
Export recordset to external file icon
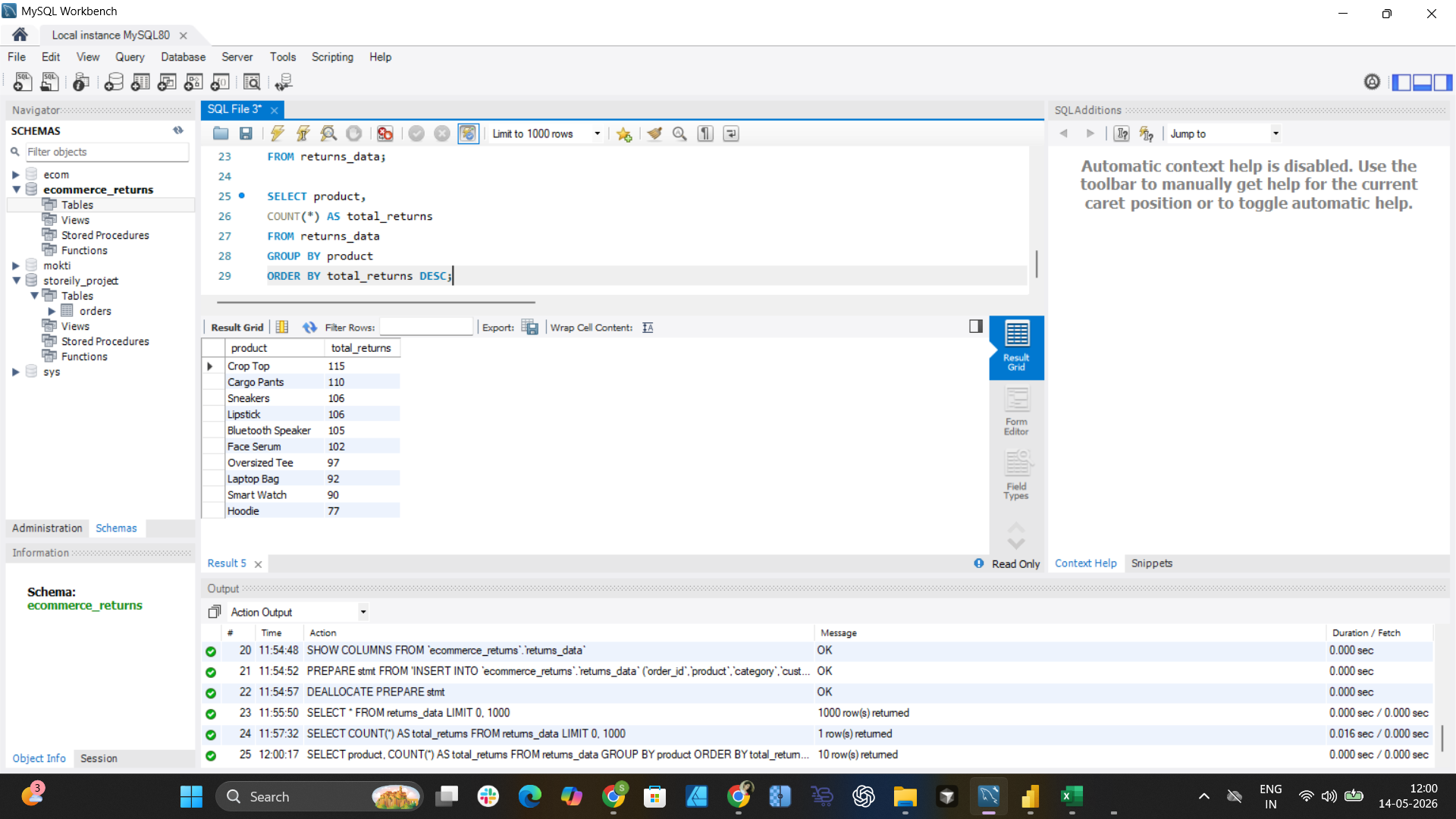click(x=530, y=328)
